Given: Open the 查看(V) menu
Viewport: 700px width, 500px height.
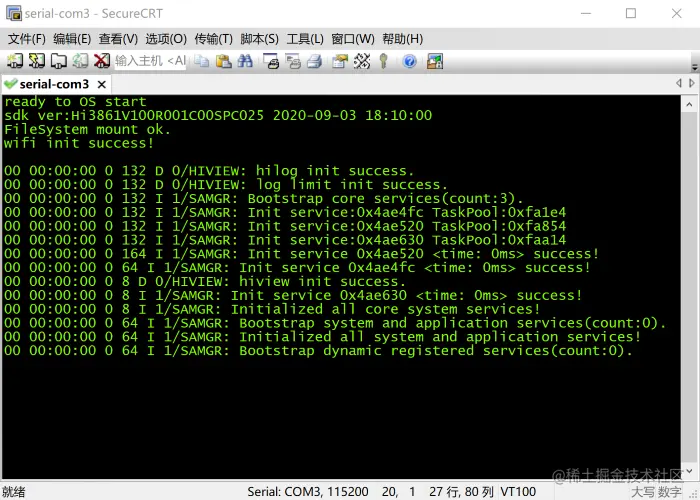Looking at the screenshot, I should tap(118, 39).
